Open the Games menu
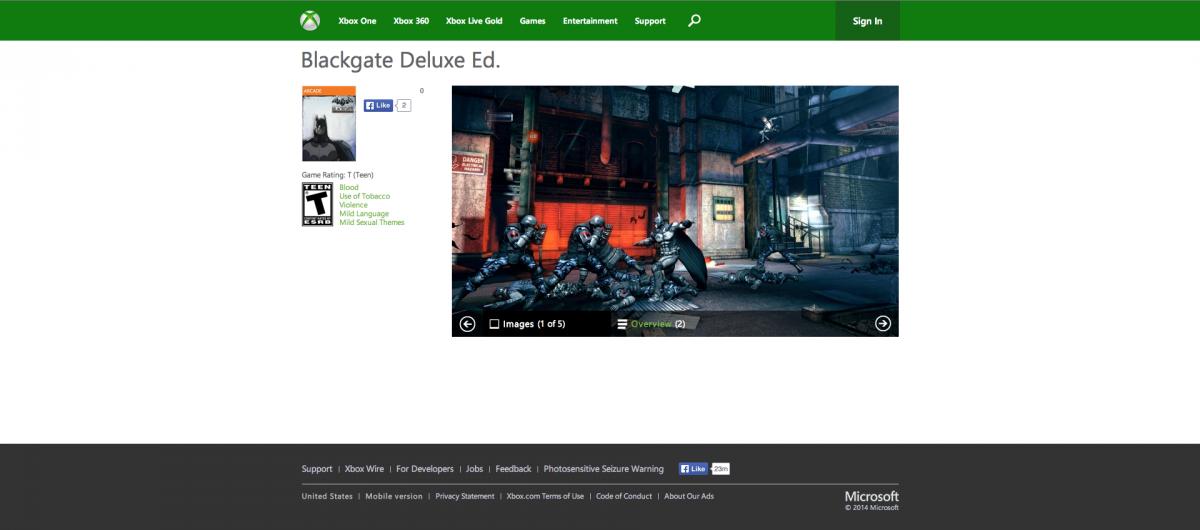1200x530 pixels. point(532,21)
